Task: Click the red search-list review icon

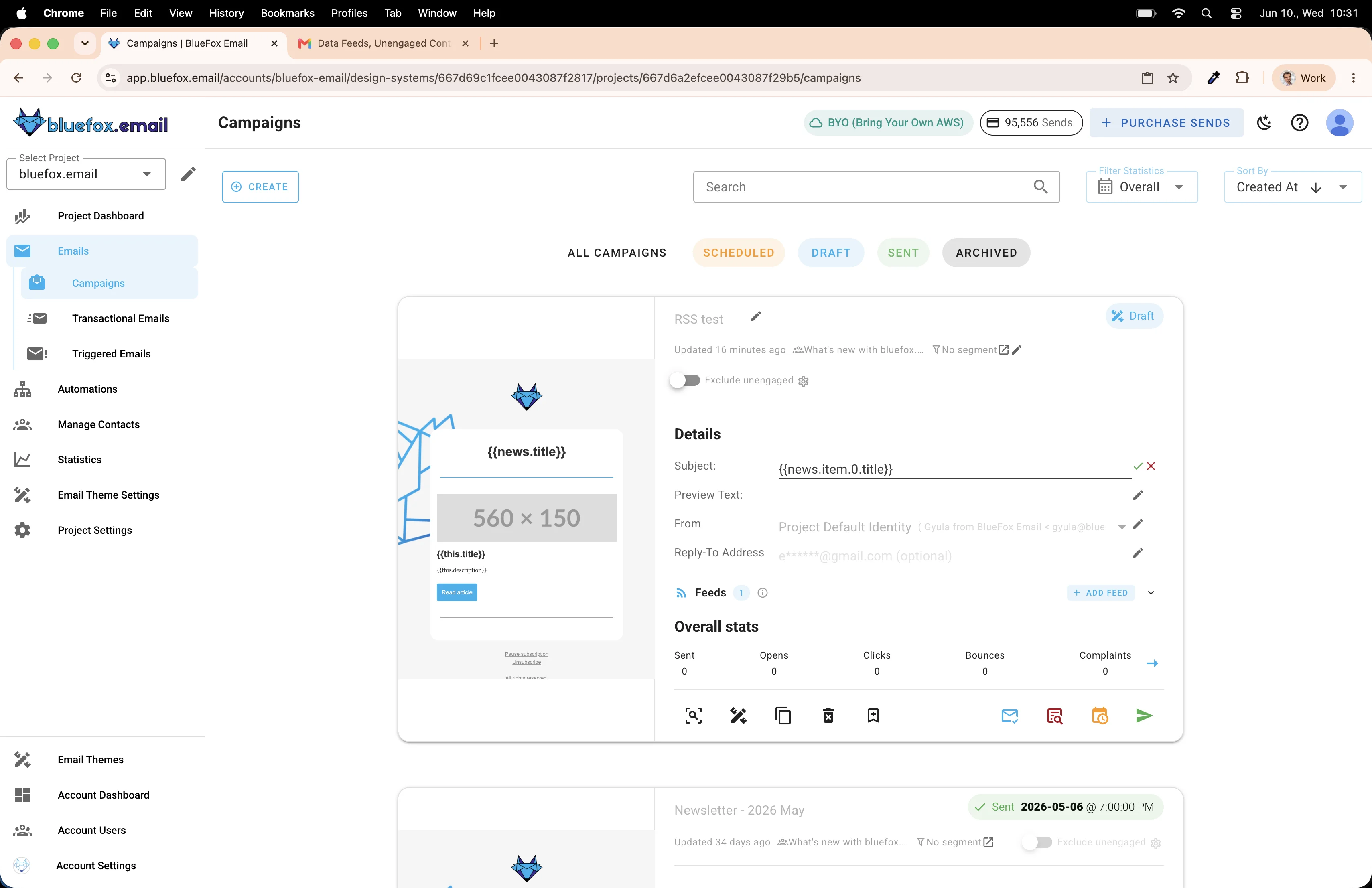Action: [x=1054, y=716]
